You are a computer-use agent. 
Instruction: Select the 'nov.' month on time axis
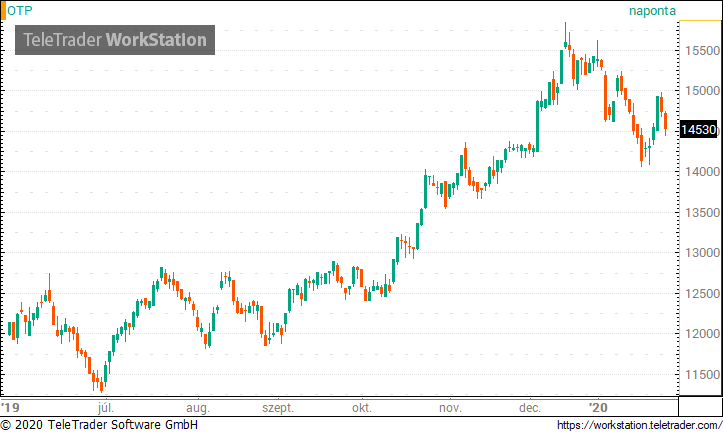[x=450, y=408]
